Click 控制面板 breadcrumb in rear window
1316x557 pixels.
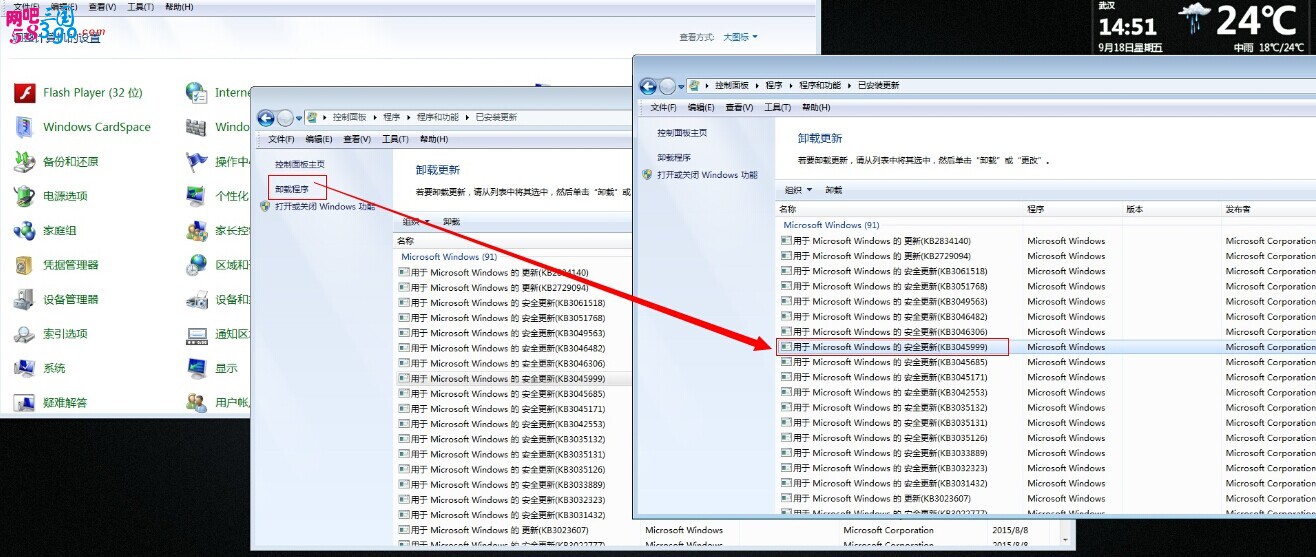pyautogui.click(x=349, y=117)
